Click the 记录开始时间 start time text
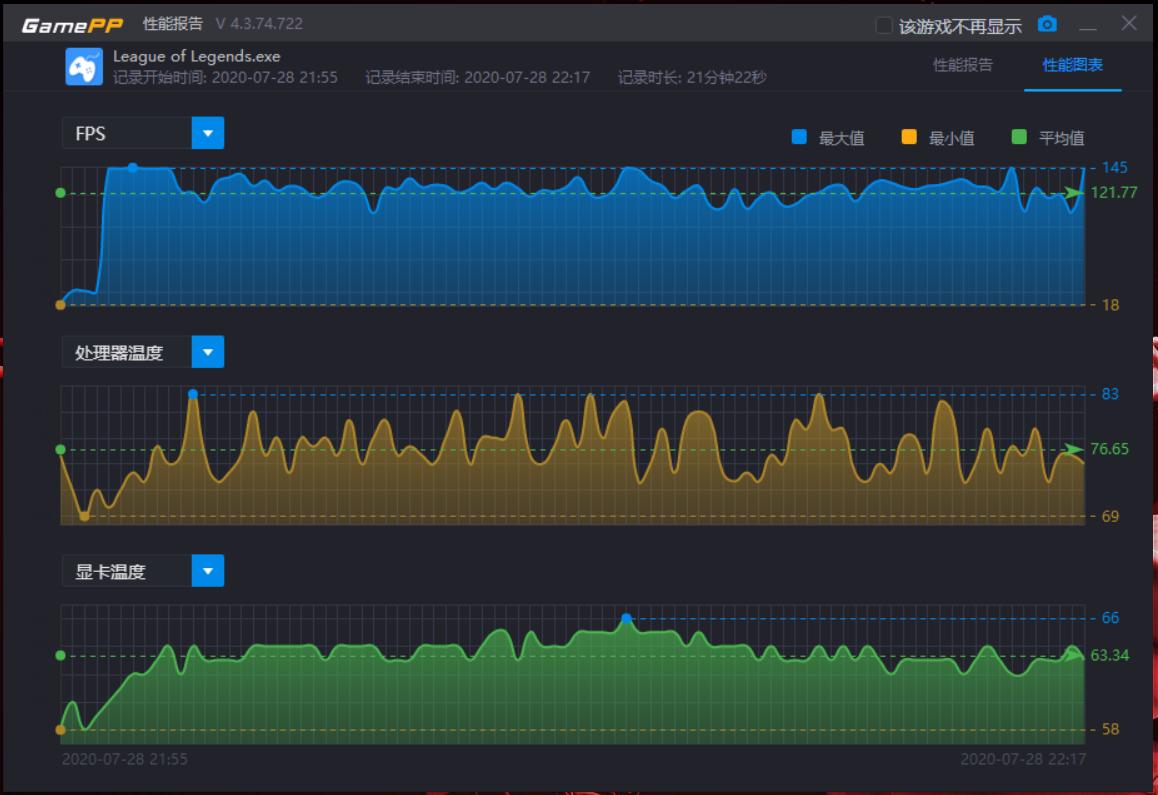 (225, 78)
